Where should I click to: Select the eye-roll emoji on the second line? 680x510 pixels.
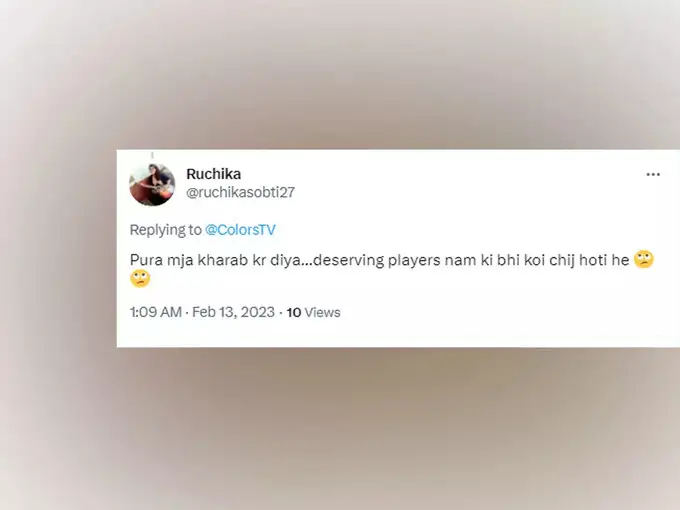pos(140,278)
